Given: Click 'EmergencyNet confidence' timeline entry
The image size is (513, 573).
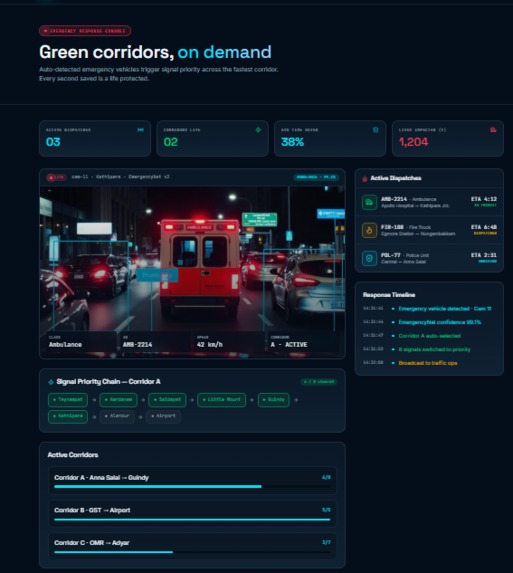Looking at the screenshot, I should pyautogui.click(x=440, y=322).
